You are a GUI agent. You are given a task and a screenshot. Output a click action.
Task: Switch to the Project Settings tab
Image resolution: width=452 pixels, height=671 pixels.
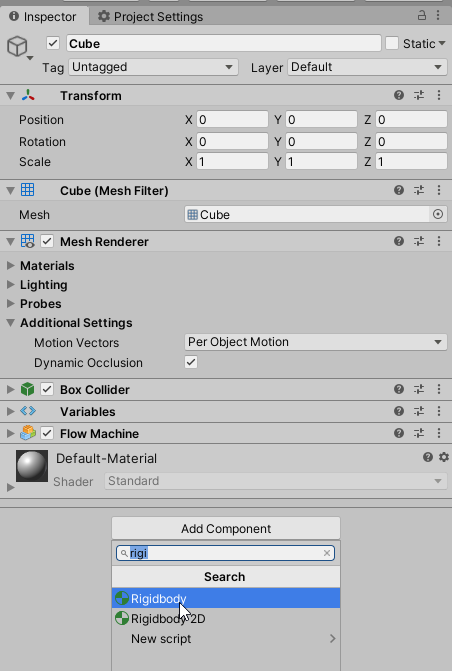click(x=150, y=17)
